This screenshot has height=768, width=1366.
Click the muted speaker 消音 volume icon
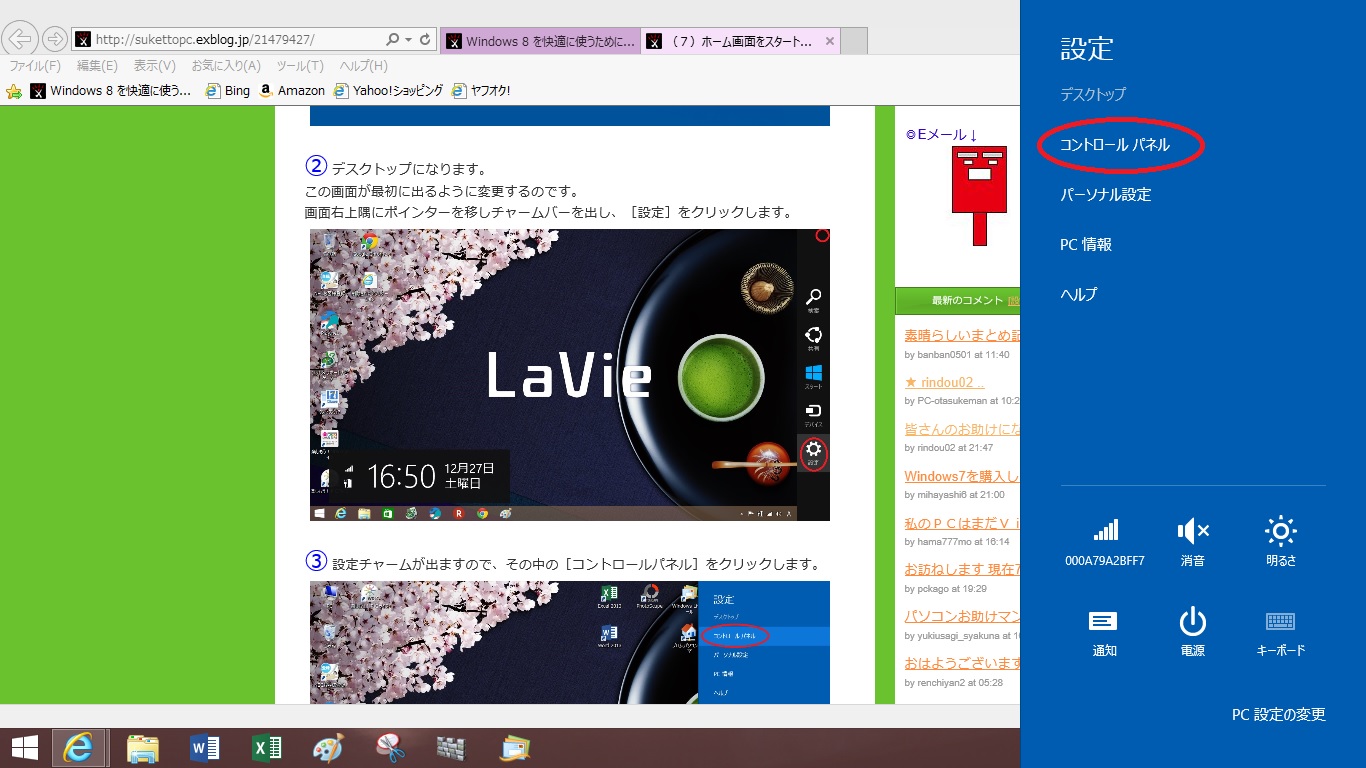click(x=1192, y=542)
